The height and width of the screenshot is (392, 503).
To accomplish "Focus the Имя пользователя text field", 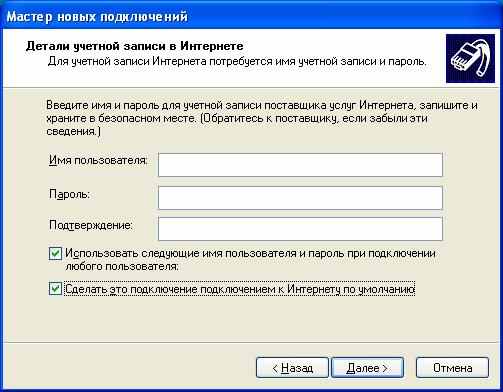I will pyautogui.click(x=300, y=165).
